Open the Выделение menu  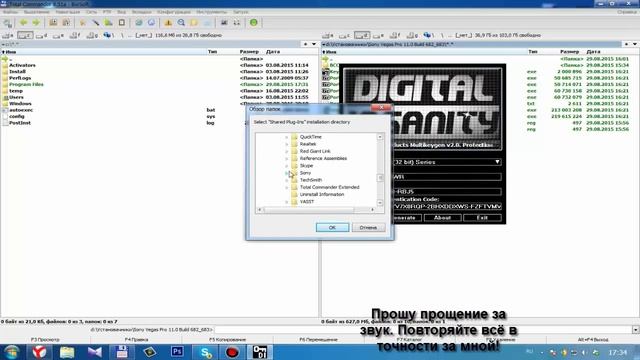[x=36, y=12]
